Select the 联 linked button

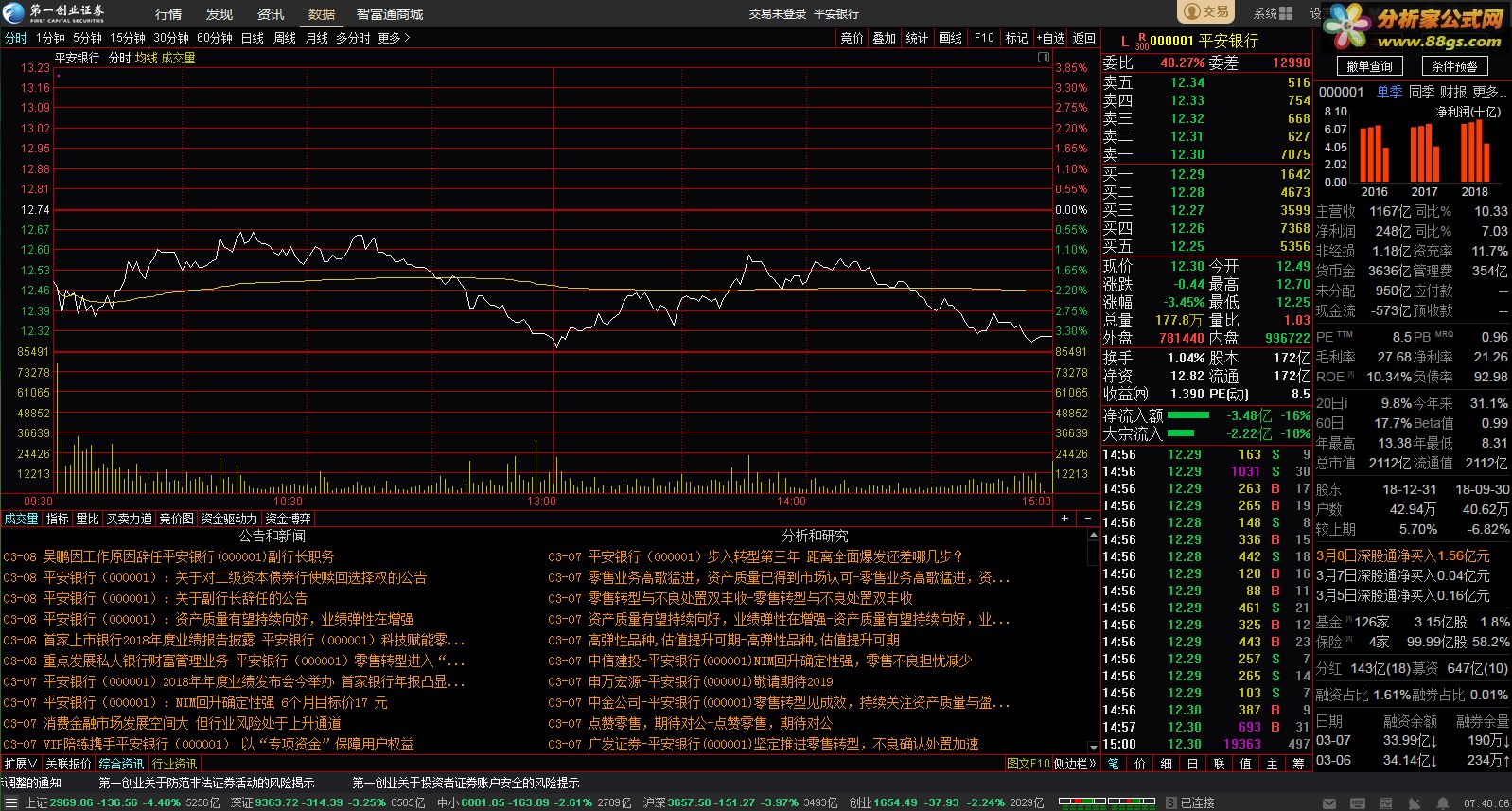click(1220, 763)
